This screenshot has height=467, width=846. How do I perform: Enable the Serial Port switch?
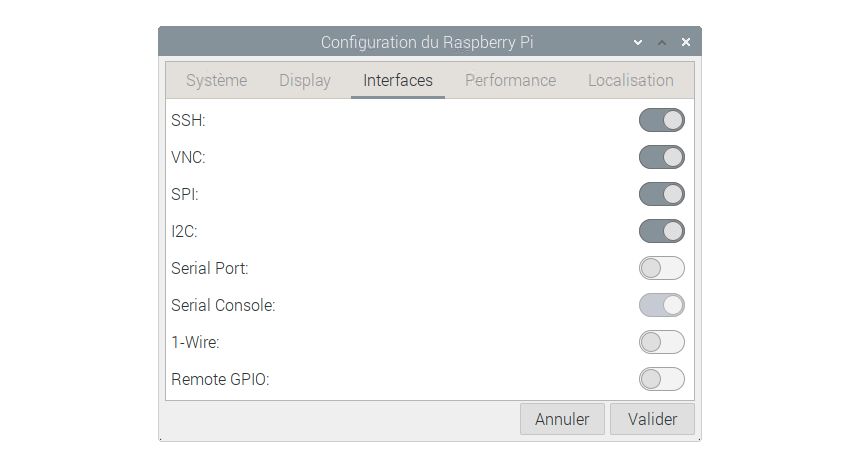661,268
